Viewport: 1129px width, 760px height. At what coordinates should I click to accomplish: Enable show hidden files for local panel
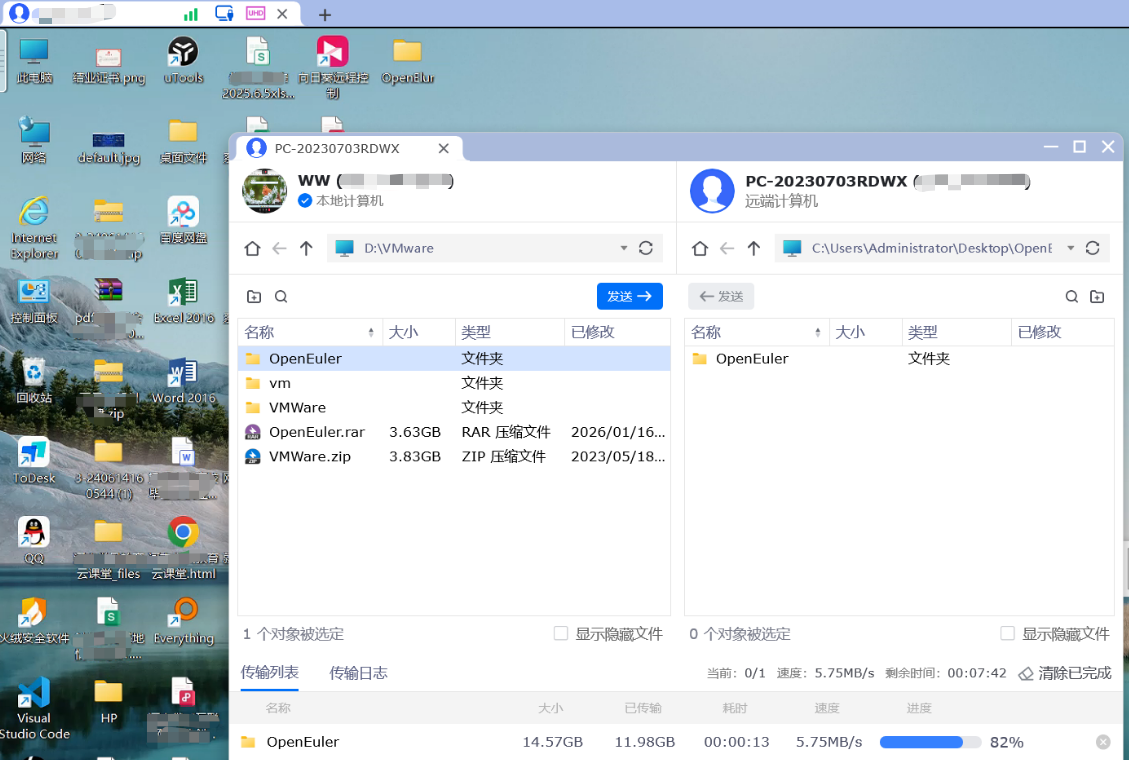(561, 634)
